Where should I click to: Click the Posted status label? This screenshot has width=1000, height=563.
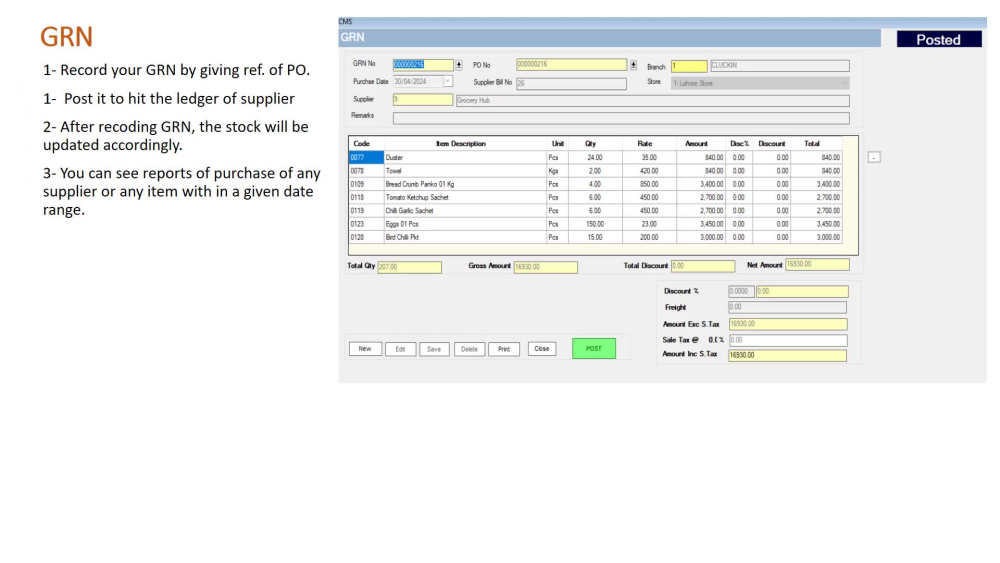point(939,40)
